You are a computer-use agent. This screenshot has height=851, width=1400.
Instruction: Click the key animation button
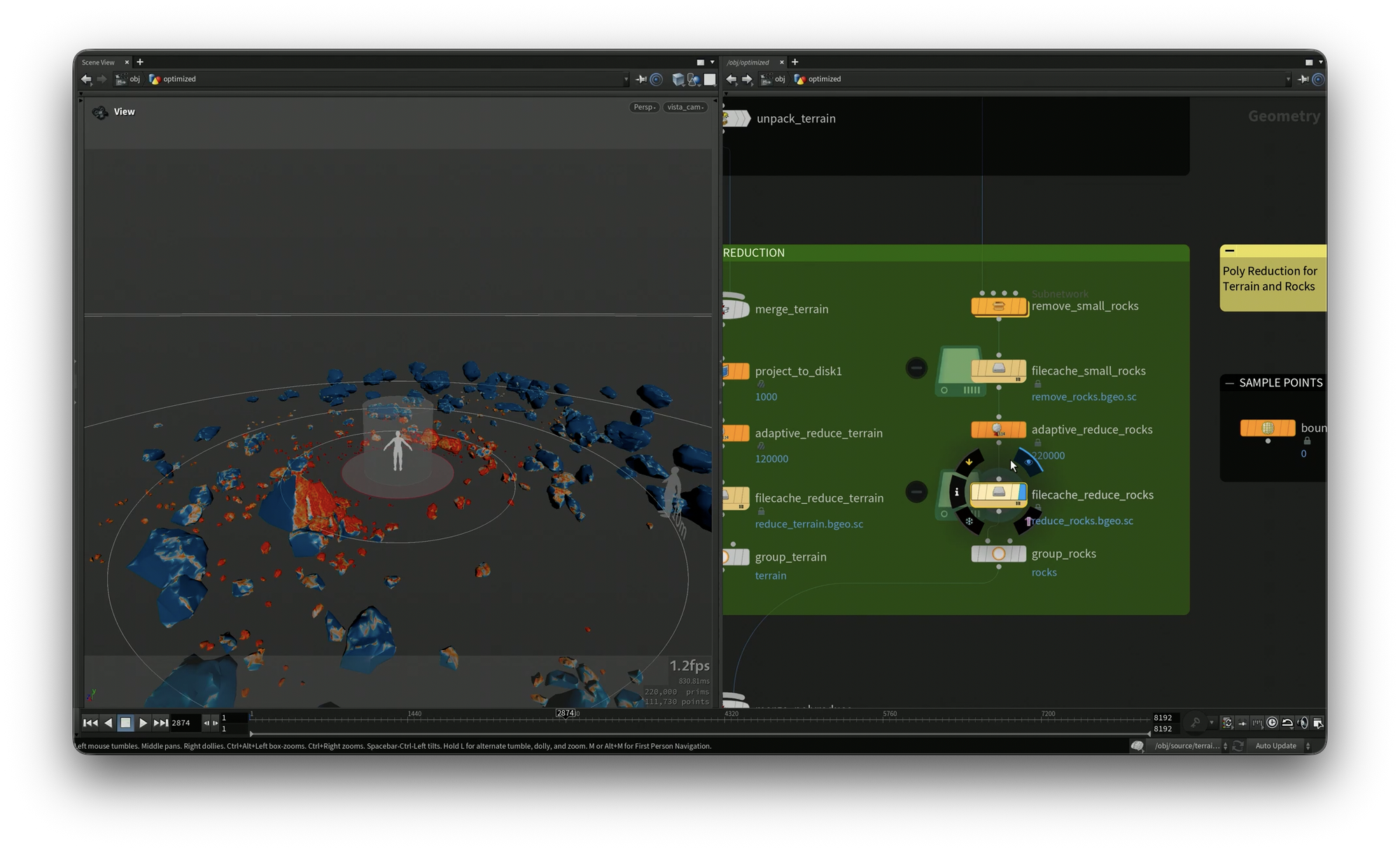1196,723
